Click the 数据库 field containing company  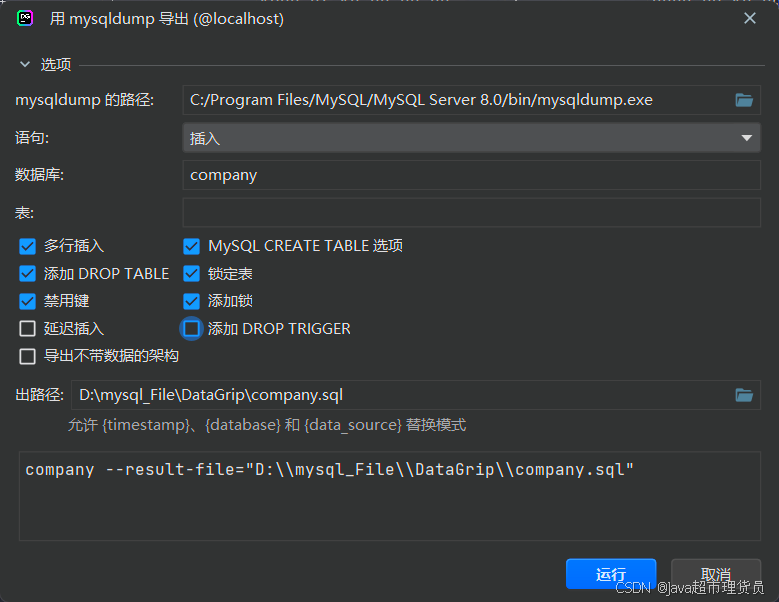click(471, 175)
